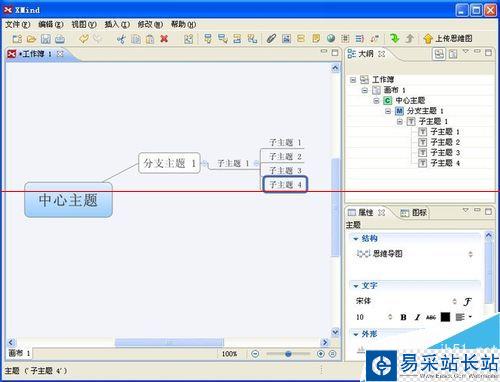
Task: Insert a subtopic using toolbar icon
Action: click(223, 39)
